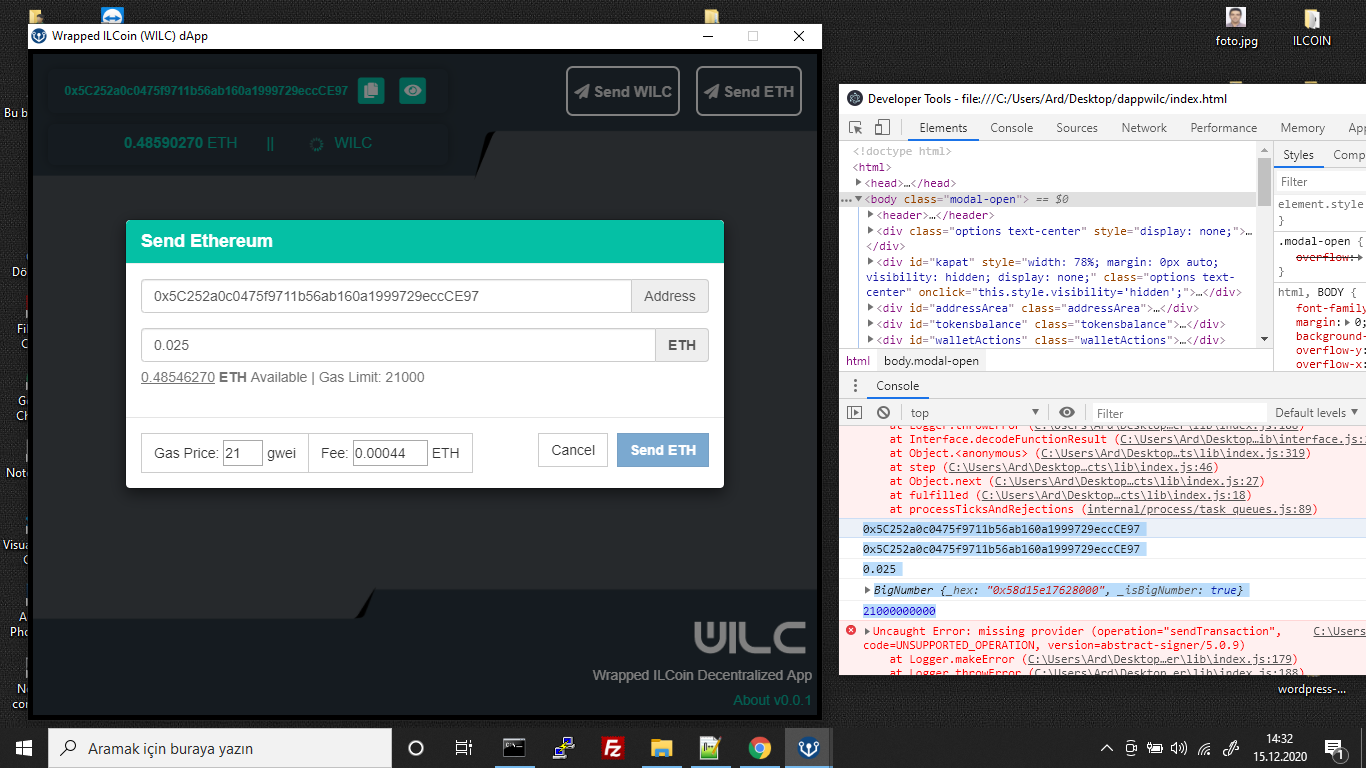Expand the BigNumber object in Console output
The height and width of the screenshot is (768, 1366).
tap(868, 589)
